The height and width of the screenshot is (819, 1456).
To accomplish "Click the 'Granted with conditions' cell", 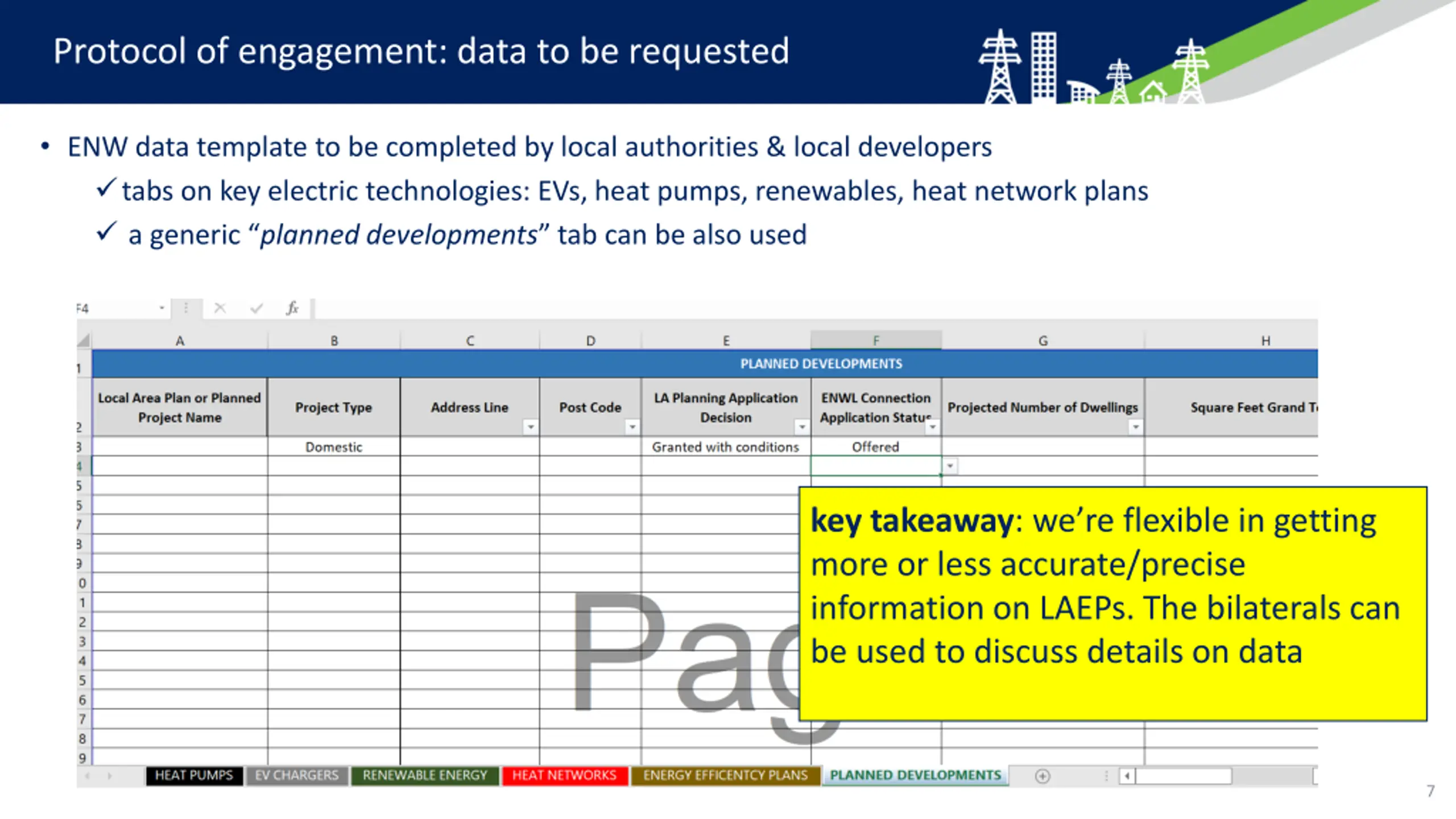I will click(x=726, y=447).
